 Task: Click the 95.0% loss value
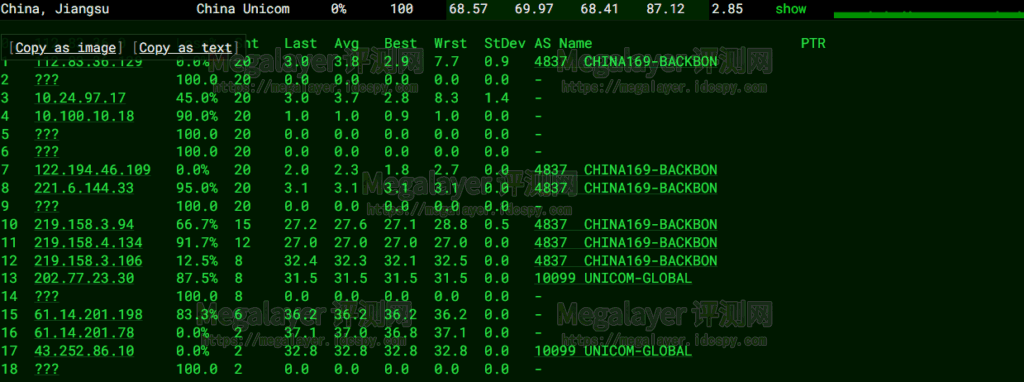tap(197, 188)
